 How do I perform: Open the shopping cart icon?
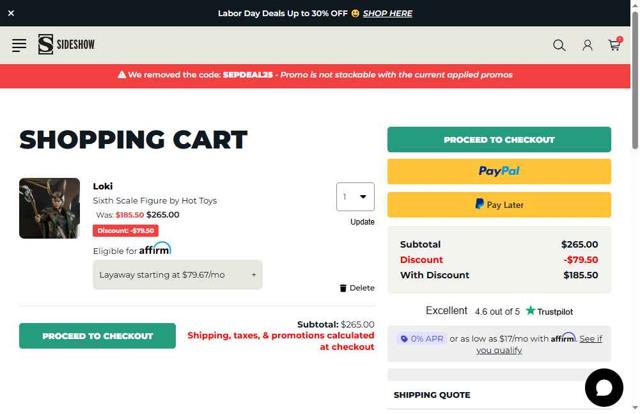[x=614, y=45]
